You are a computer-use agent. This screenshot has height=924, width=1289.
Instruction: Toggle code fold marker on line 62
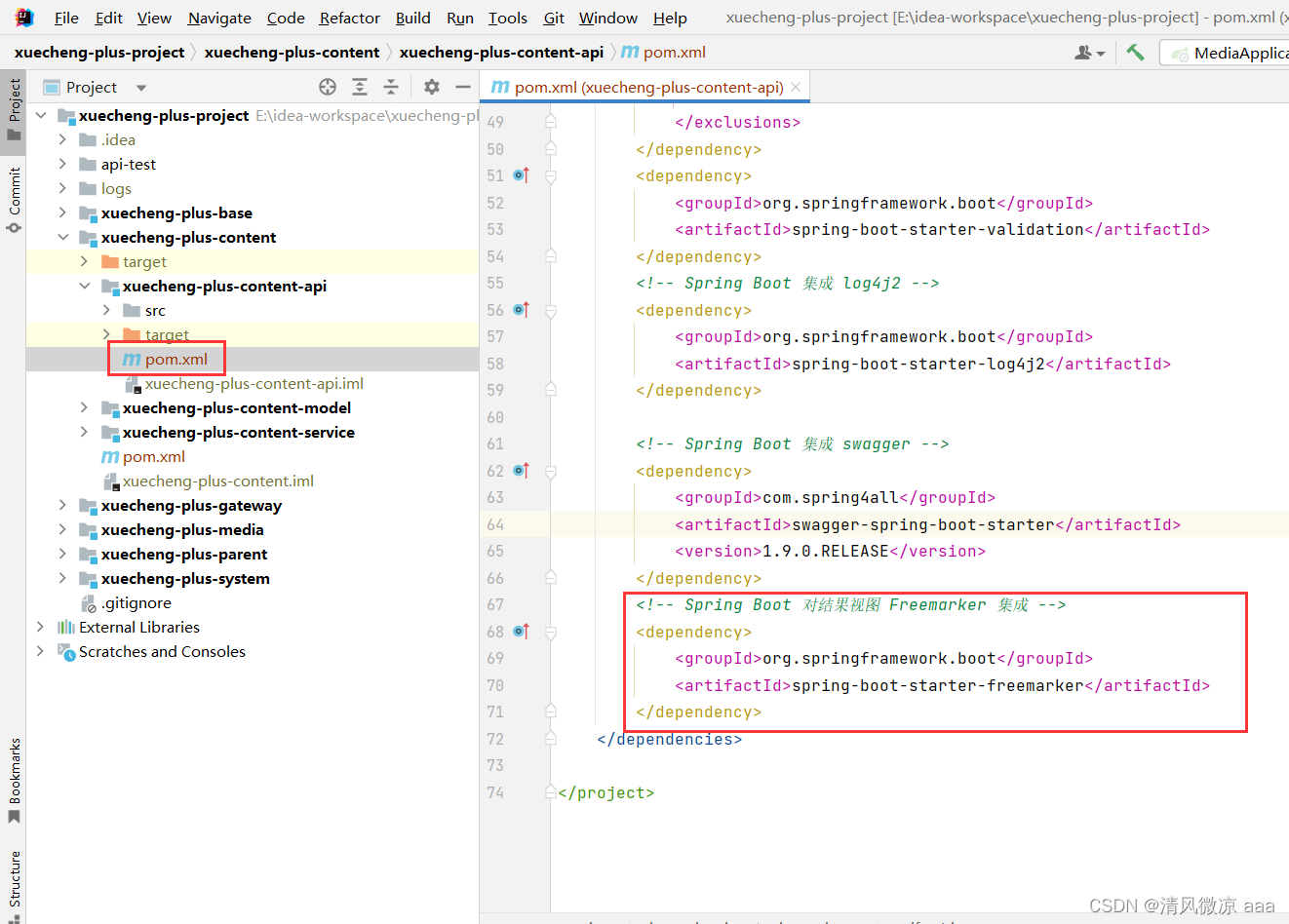coord(551,472)
